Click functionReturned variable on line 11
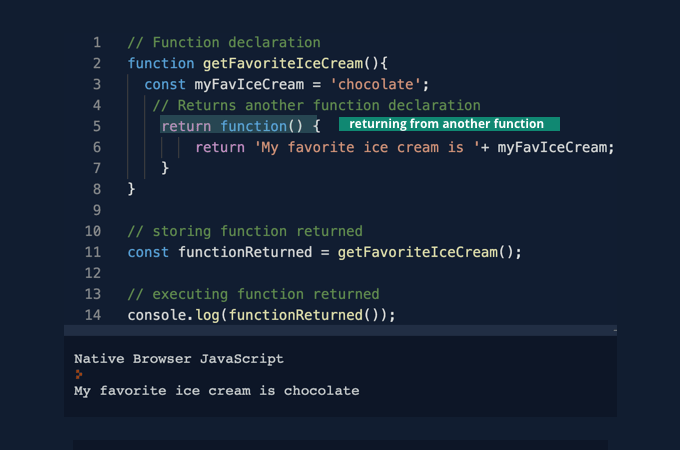 click(x=245, y=252)
